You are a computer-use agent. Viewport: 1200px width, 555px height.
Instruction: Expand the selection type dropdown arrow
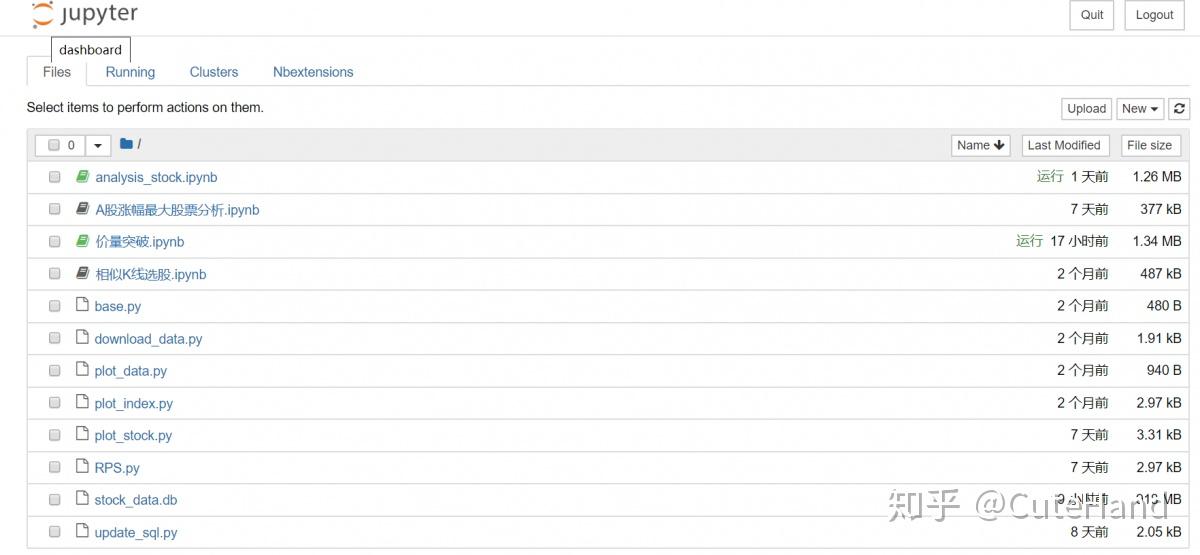97,145
